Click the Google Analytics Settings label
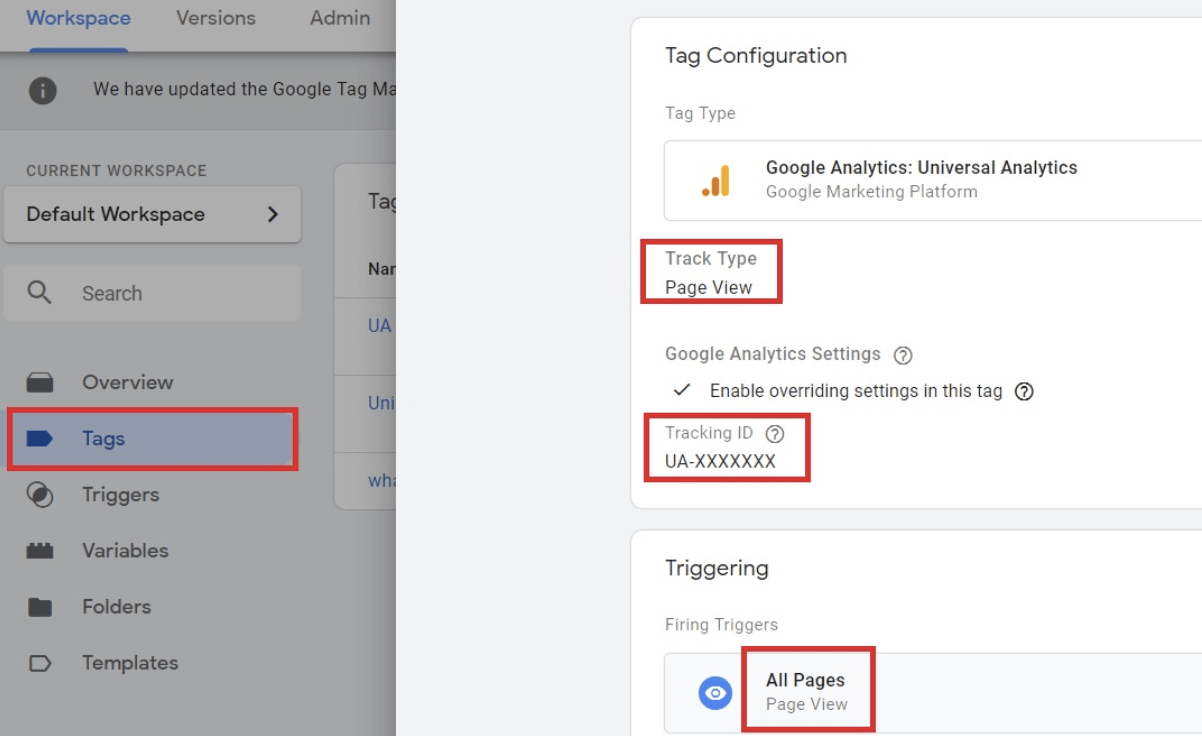Screen dimensions: 1202x736 coord(773,354)
